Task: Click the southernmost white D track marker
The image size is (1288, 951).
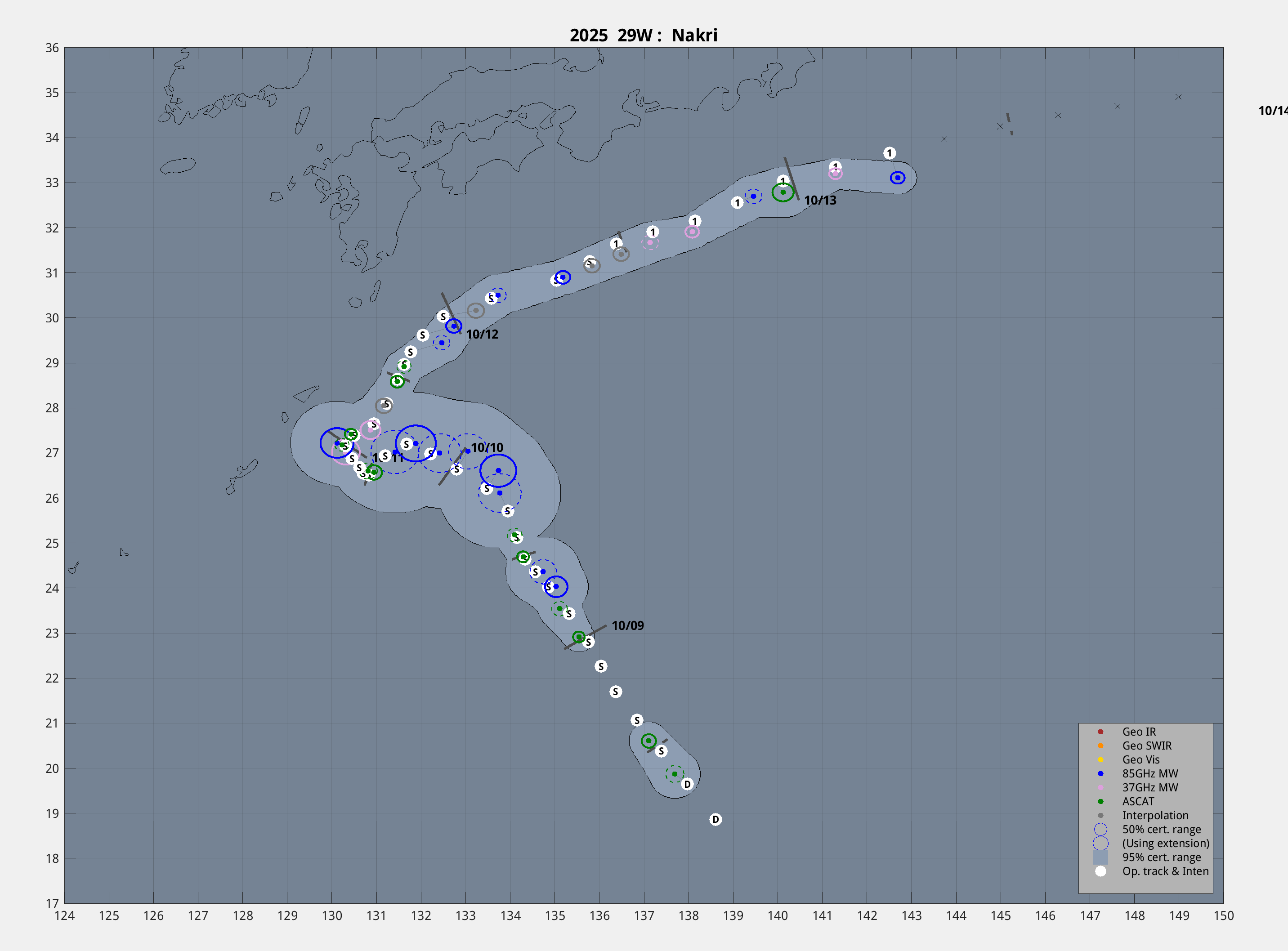Action: 715,819
